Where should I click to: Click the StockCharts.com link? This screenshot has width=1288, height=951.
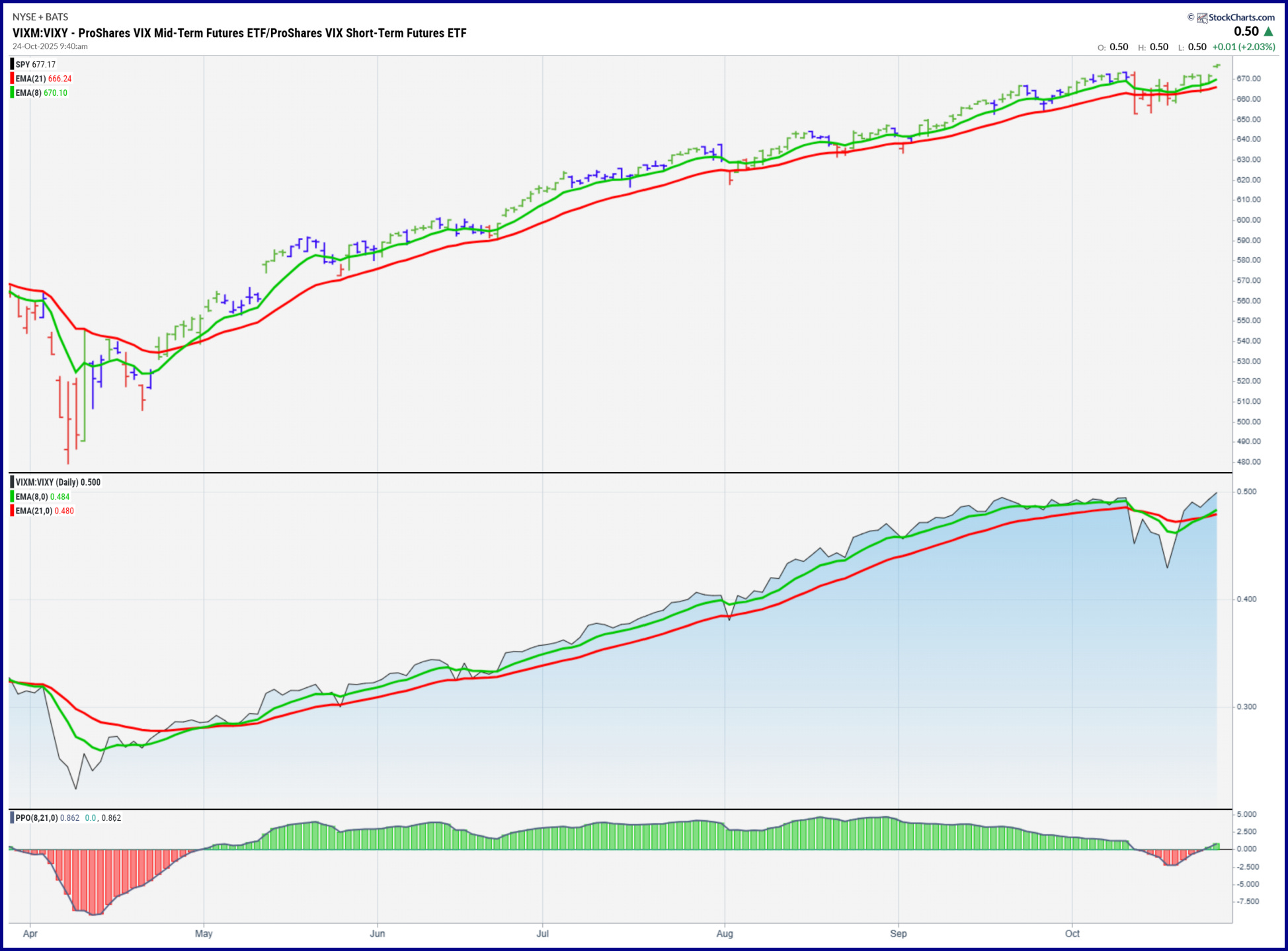pyautogui.click(x=1241, y=18)
